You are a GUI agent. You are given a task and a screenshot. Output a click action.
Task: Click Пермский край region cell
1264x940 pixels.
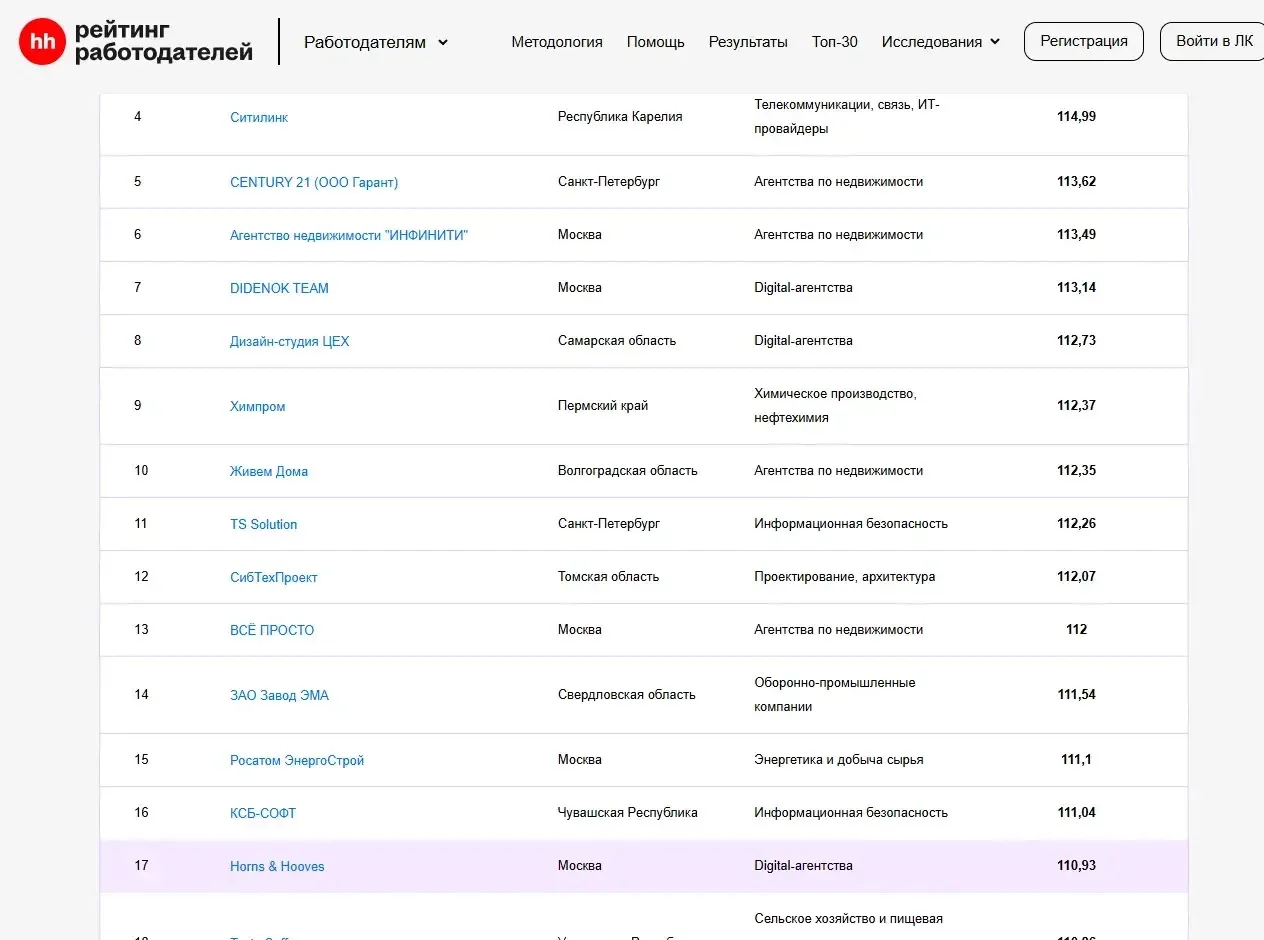(x=603, y=405)
